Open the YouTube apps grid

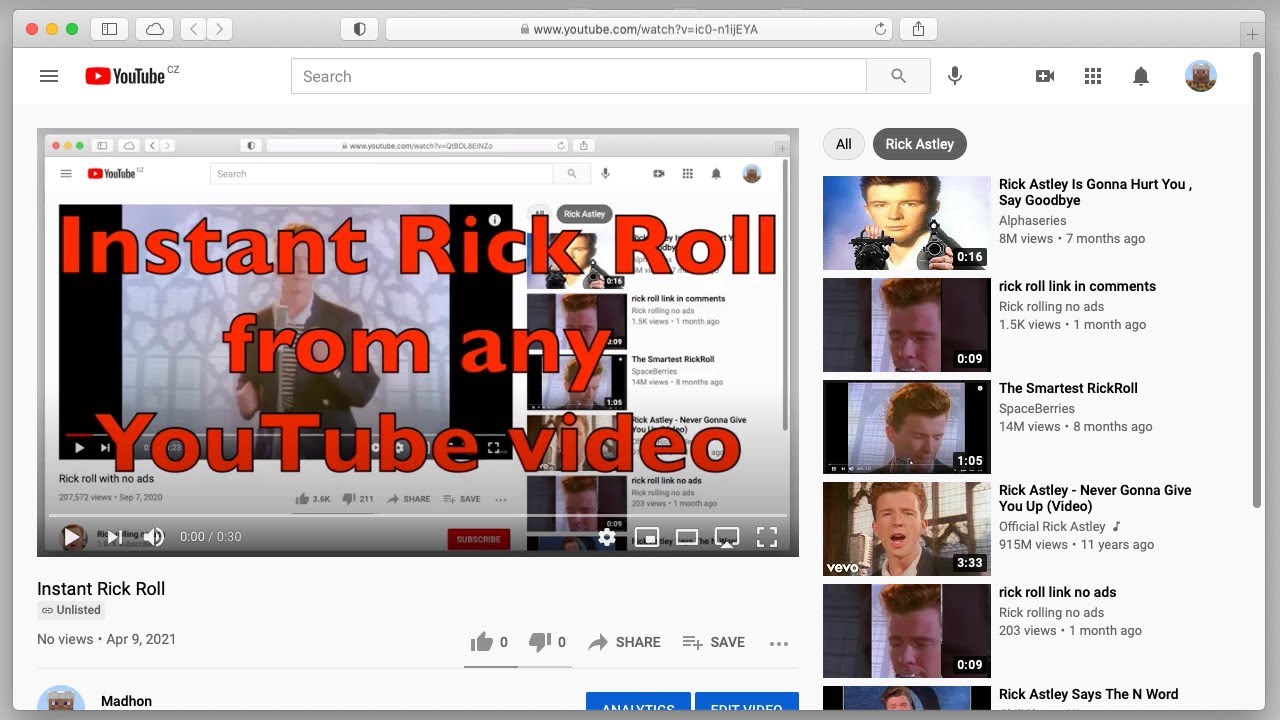coord(1093,76)
